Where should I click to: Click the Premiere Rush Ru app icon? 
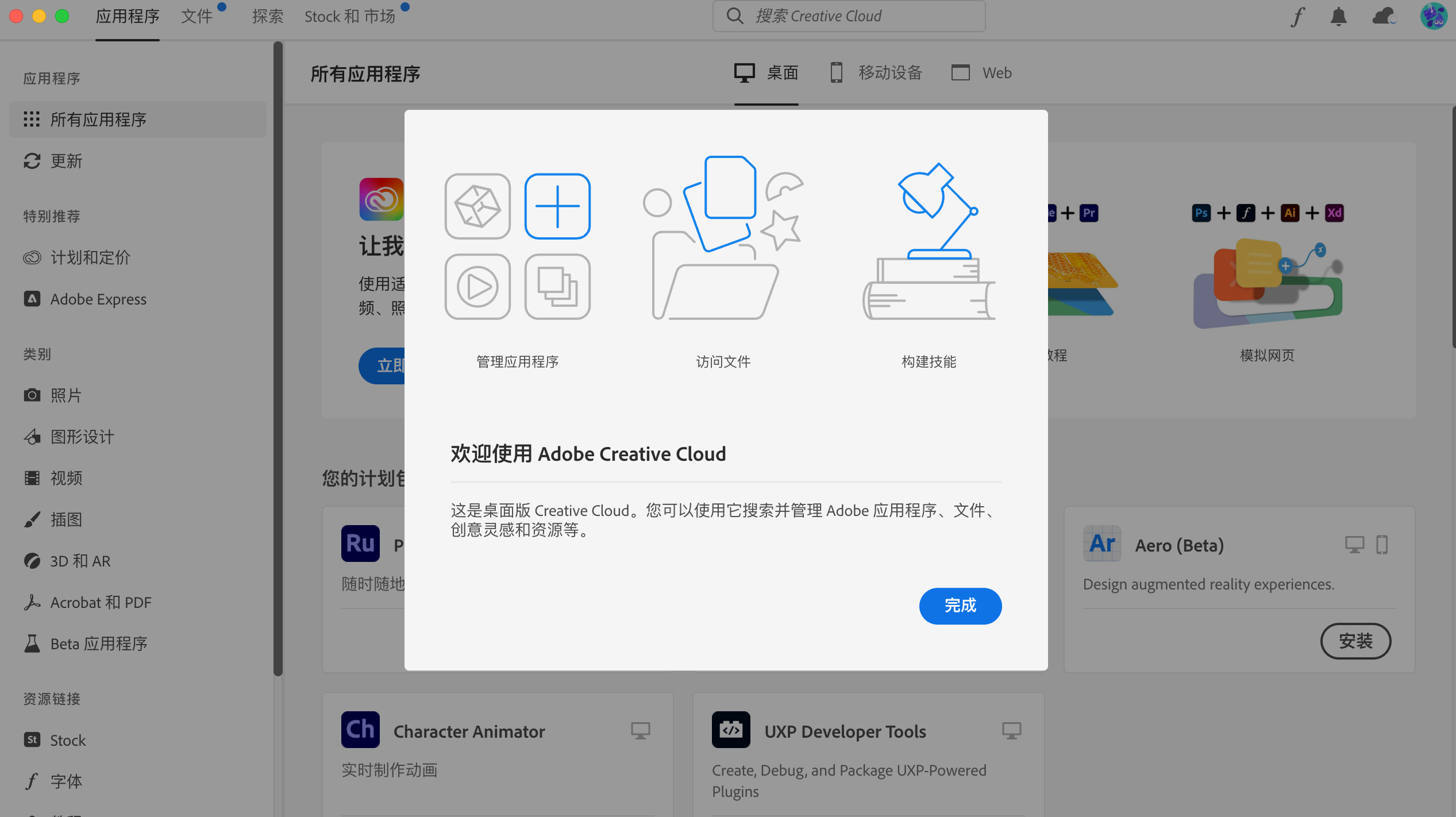[360, 544]
